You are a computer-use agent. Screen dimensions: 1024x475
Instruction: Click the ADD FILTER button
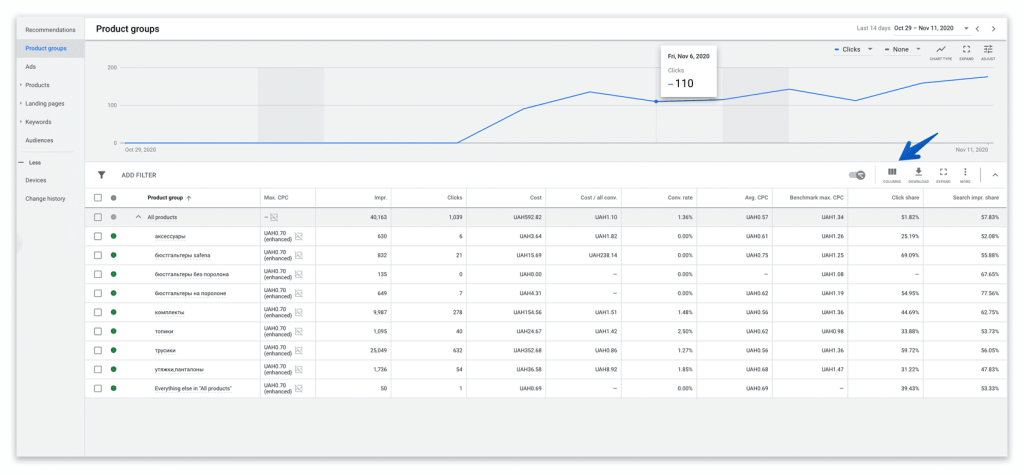[139, 175]
